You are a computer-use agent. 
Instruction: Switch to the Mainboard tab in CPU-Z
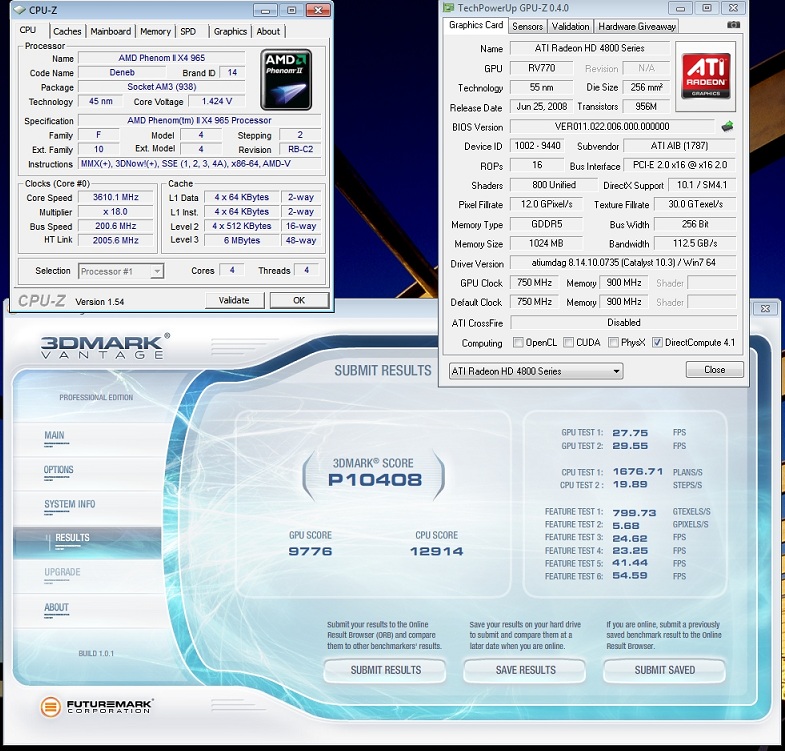pyautogui.click(x=111, y=31)
